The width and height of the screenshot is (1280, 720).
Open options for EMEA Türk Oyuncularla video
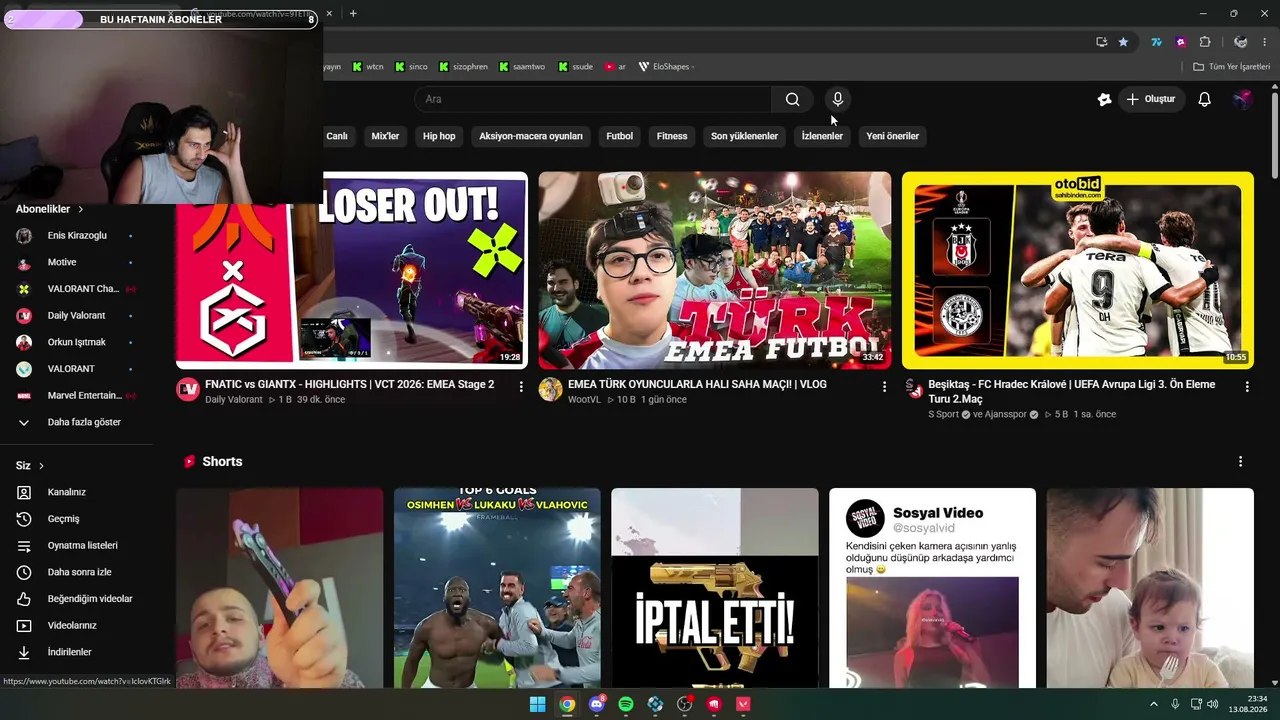click(x=884, y=386)
